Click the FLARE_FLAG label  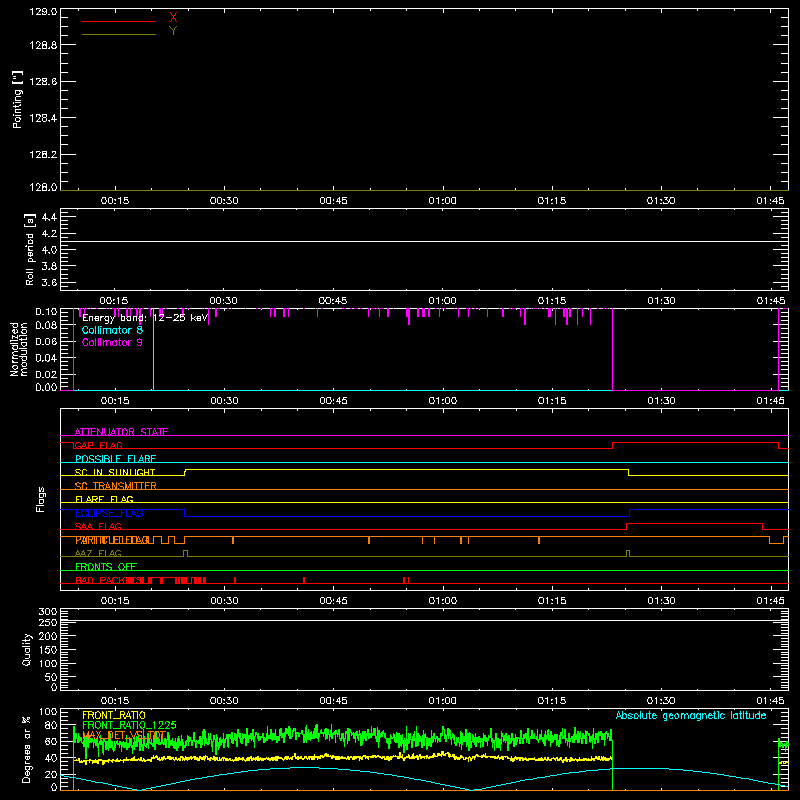[x=104, y=499]
